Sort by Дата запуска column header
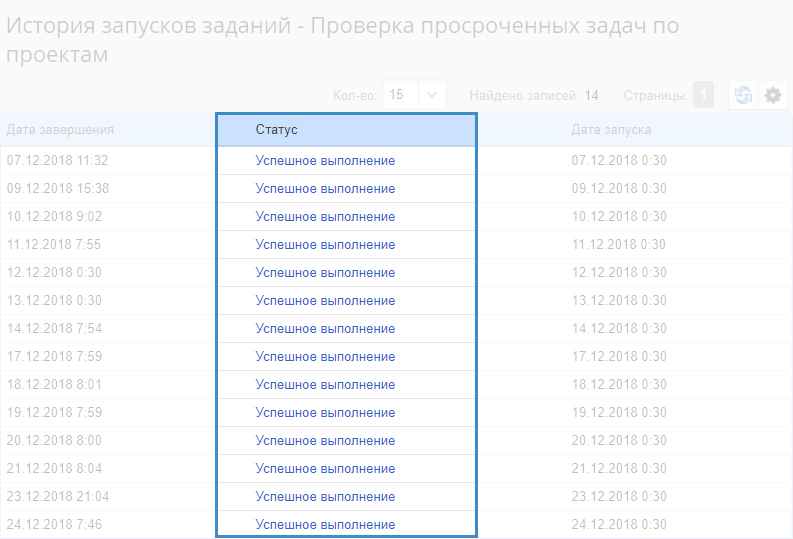 pos(612,130)
